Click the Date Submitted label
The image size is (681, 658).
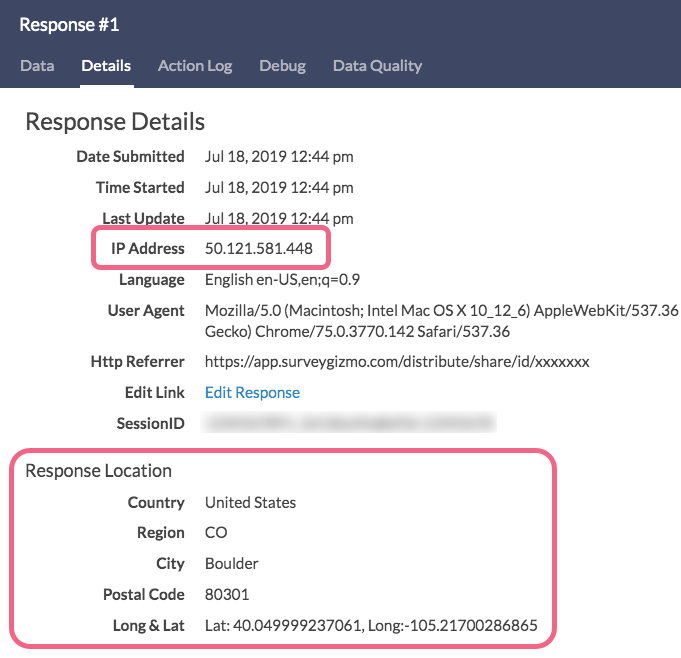coord(130,156)
